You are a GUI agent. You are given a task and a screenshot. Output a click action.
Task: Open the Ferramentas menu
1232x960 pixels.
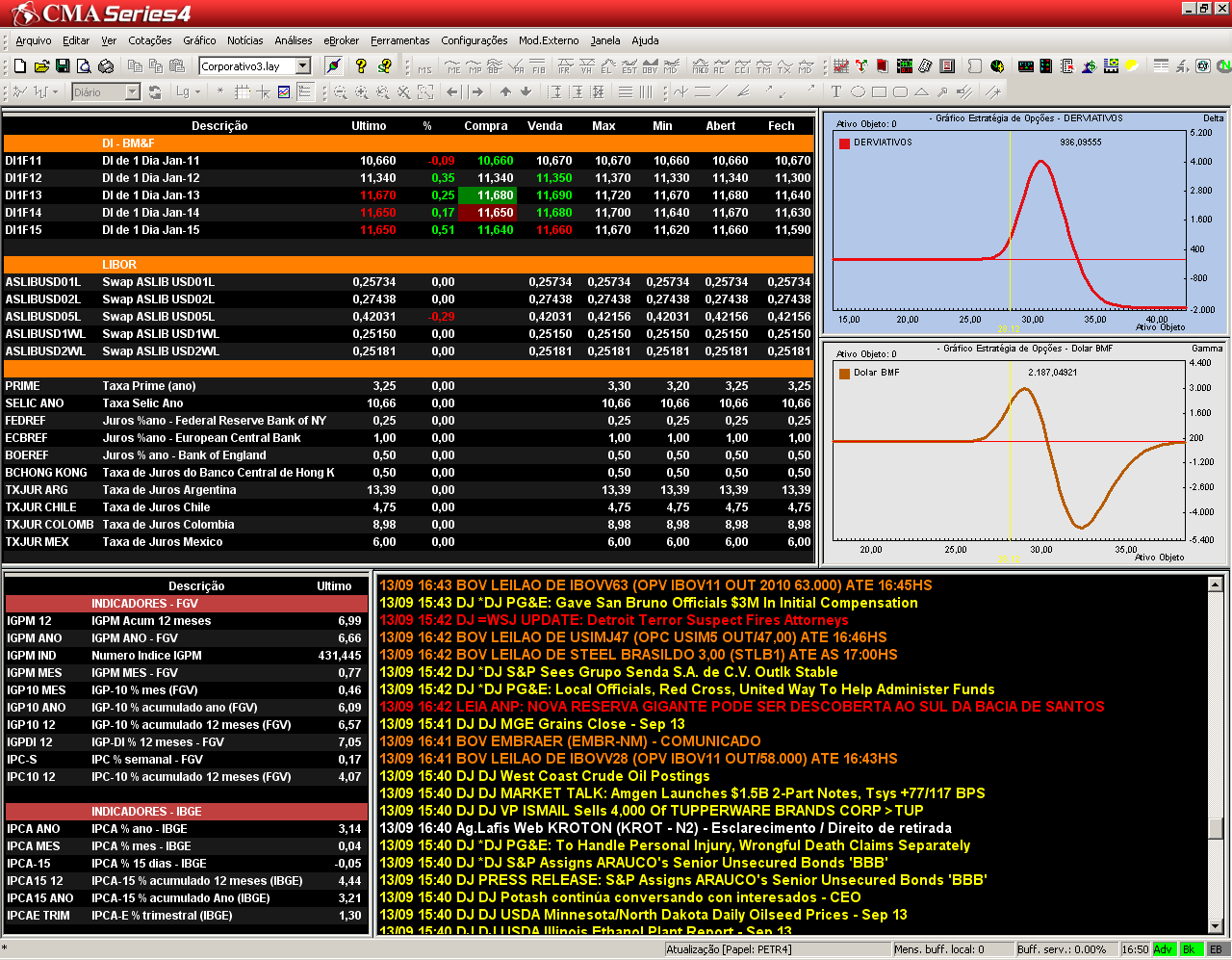click(x=400, y=40)
